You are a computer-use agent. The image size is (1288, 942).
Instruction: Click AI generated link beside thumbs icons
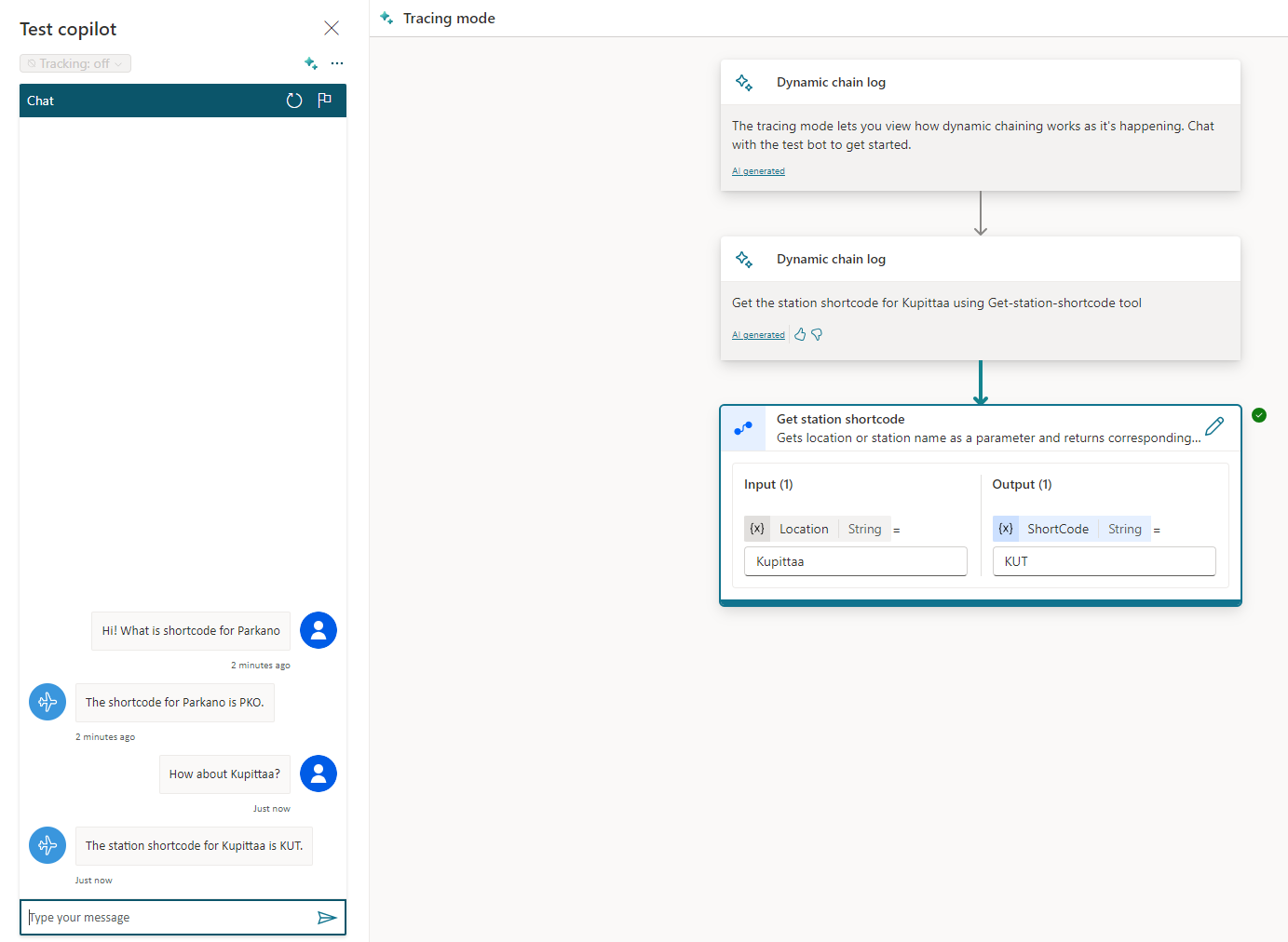tap(758, 335)
